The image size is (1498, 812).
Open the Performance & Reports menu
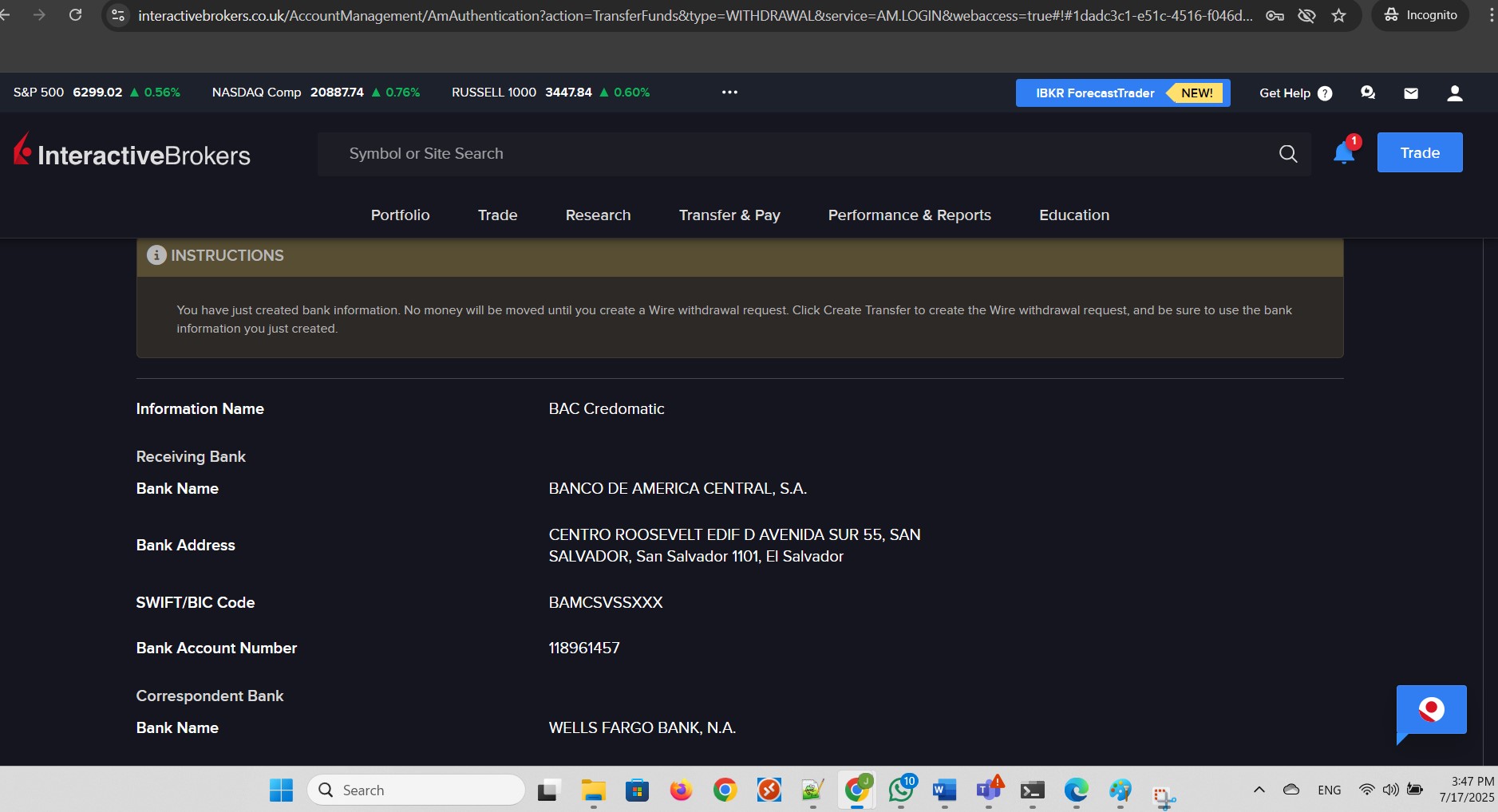(x=909, y=215)
